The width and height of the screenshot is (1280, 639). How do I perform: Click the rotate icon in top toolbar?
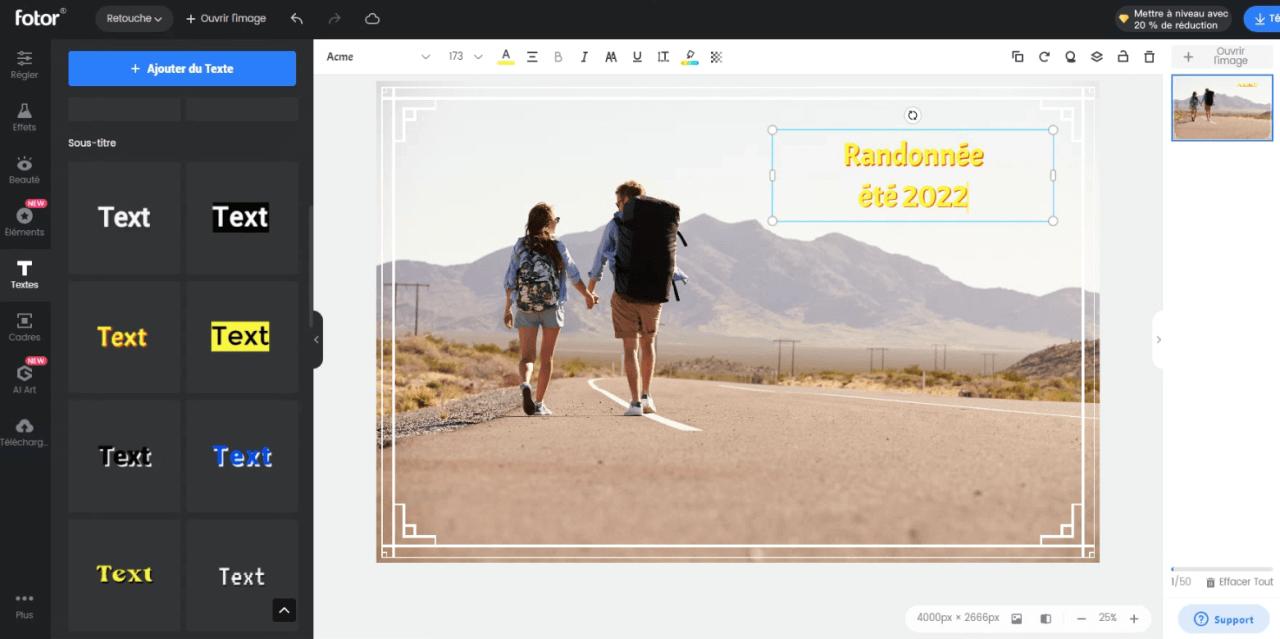1044,57
